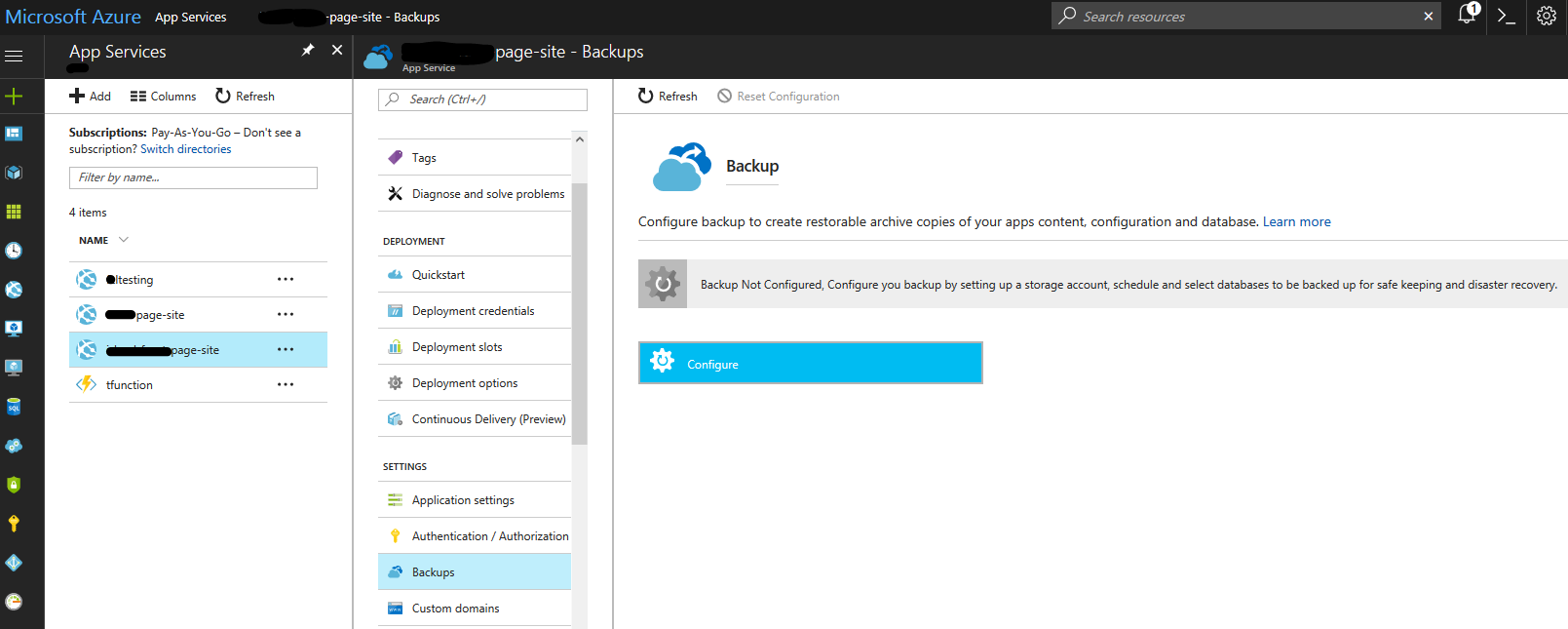1568x629 pixels.
Task: Expand the NAME column sort chevron
Action: 124,240
